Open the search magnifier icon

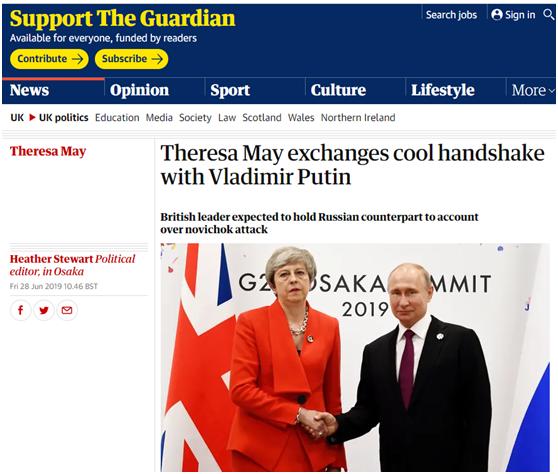(x=549, y=15)
